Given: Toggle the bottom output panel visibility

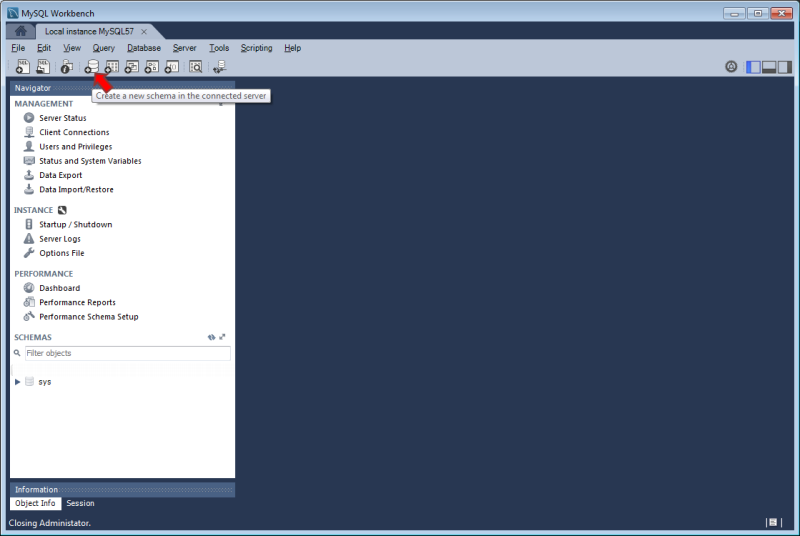Looking at the screenshot, I should [x=769, y=67].
